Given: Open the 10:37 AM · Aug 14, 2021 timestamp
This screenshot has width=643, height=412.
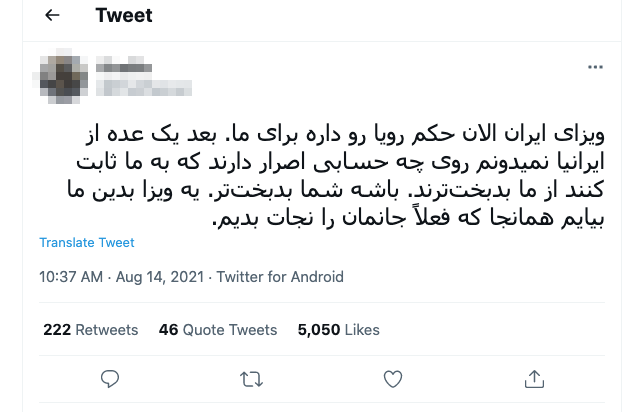Looking at the screenshot, I should click(121, 277).
